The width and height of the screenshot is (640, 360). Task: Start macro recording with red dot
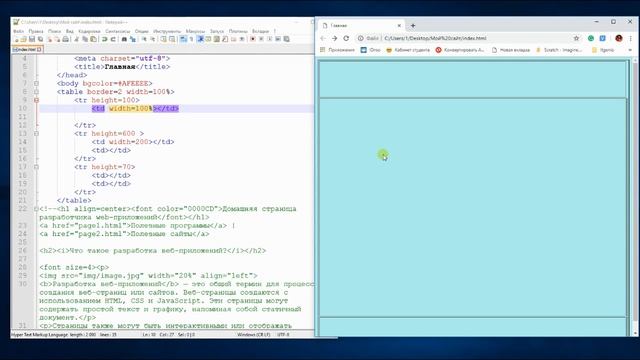[x=253, y=39]
